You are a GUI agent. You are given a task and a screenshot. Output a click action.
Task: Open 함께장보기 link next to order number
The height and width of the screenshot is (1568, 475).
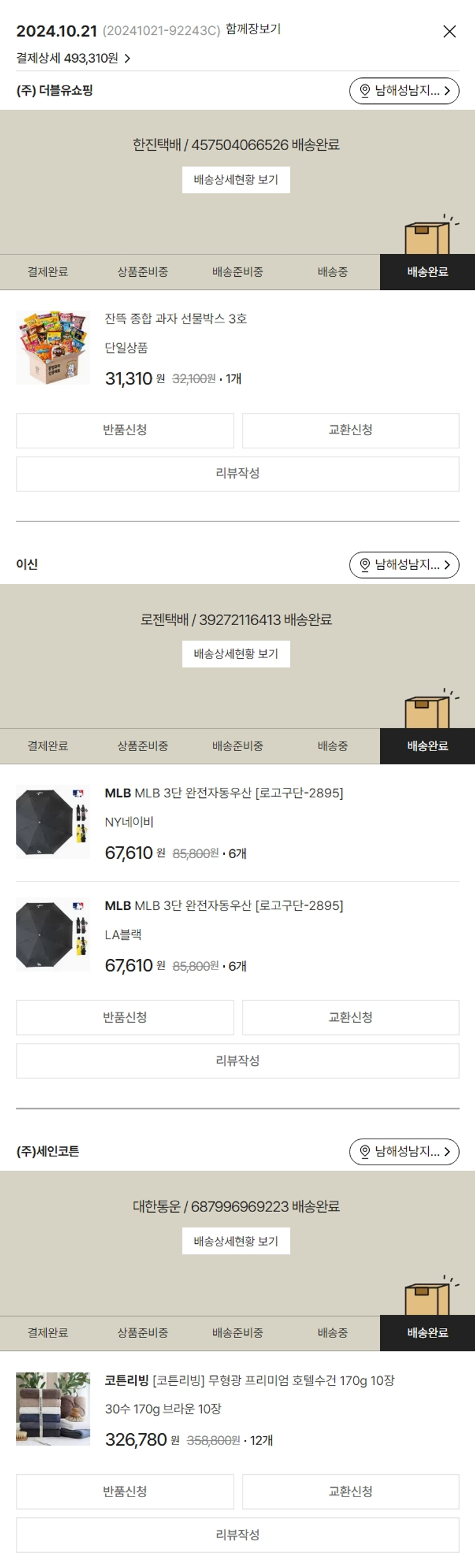(x=253, y=29)
